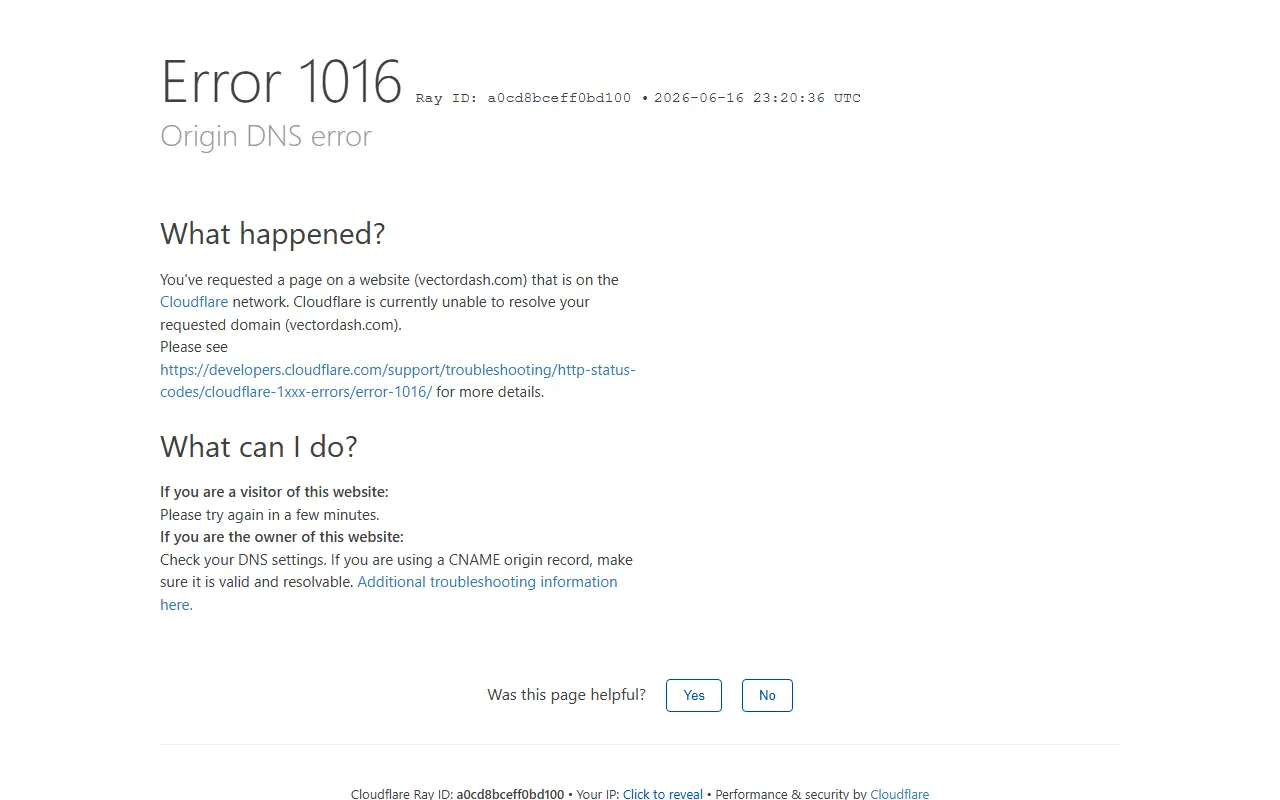This screenshot has height=800, width=1280.
Task: Click the Origin DNS error subtitle
Action: tap(266, 136)
